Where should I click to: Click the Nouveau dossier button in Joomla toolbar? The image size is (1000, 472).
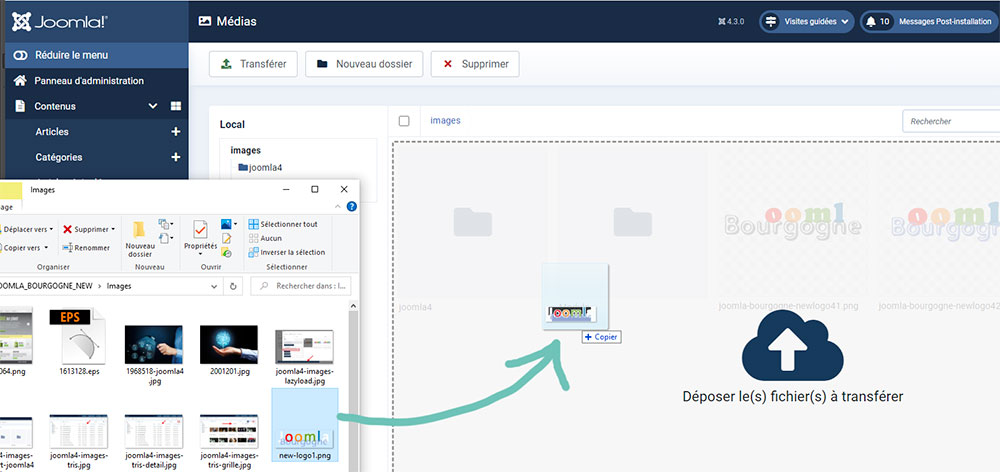[x=364, y=64]
